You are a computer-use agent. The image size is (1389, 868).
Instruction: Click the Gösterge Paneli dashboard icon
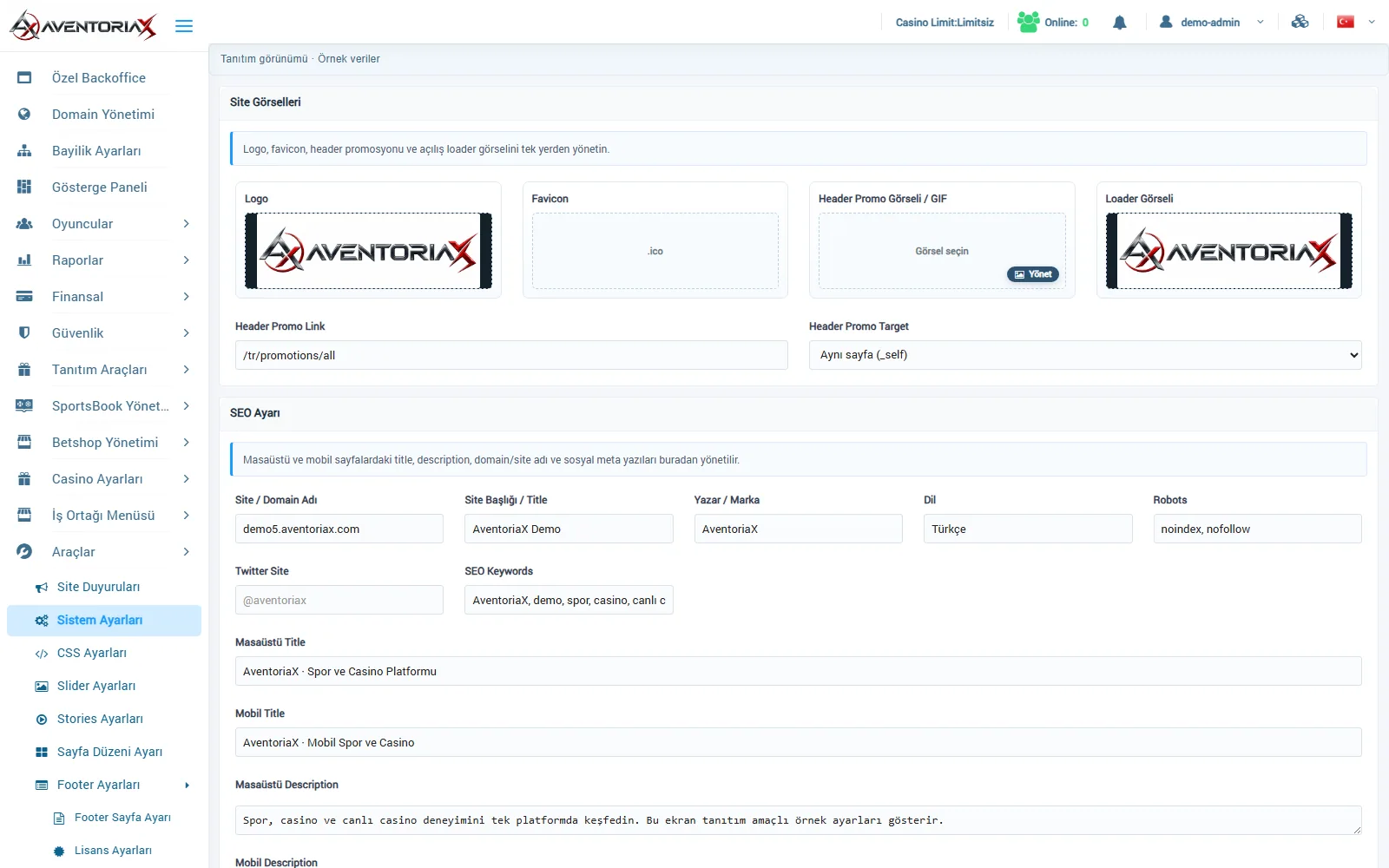point(24,187)
